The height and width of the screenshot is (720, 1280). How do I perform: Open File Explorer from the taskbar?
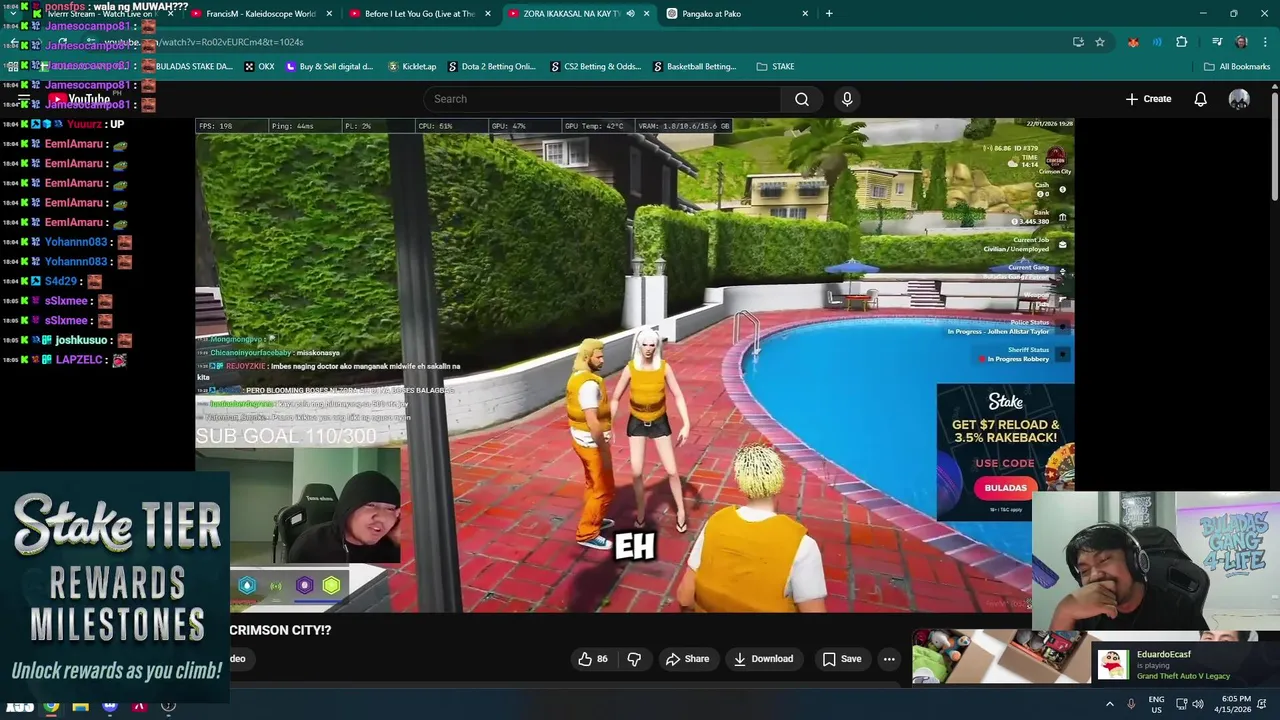(80, 706)
